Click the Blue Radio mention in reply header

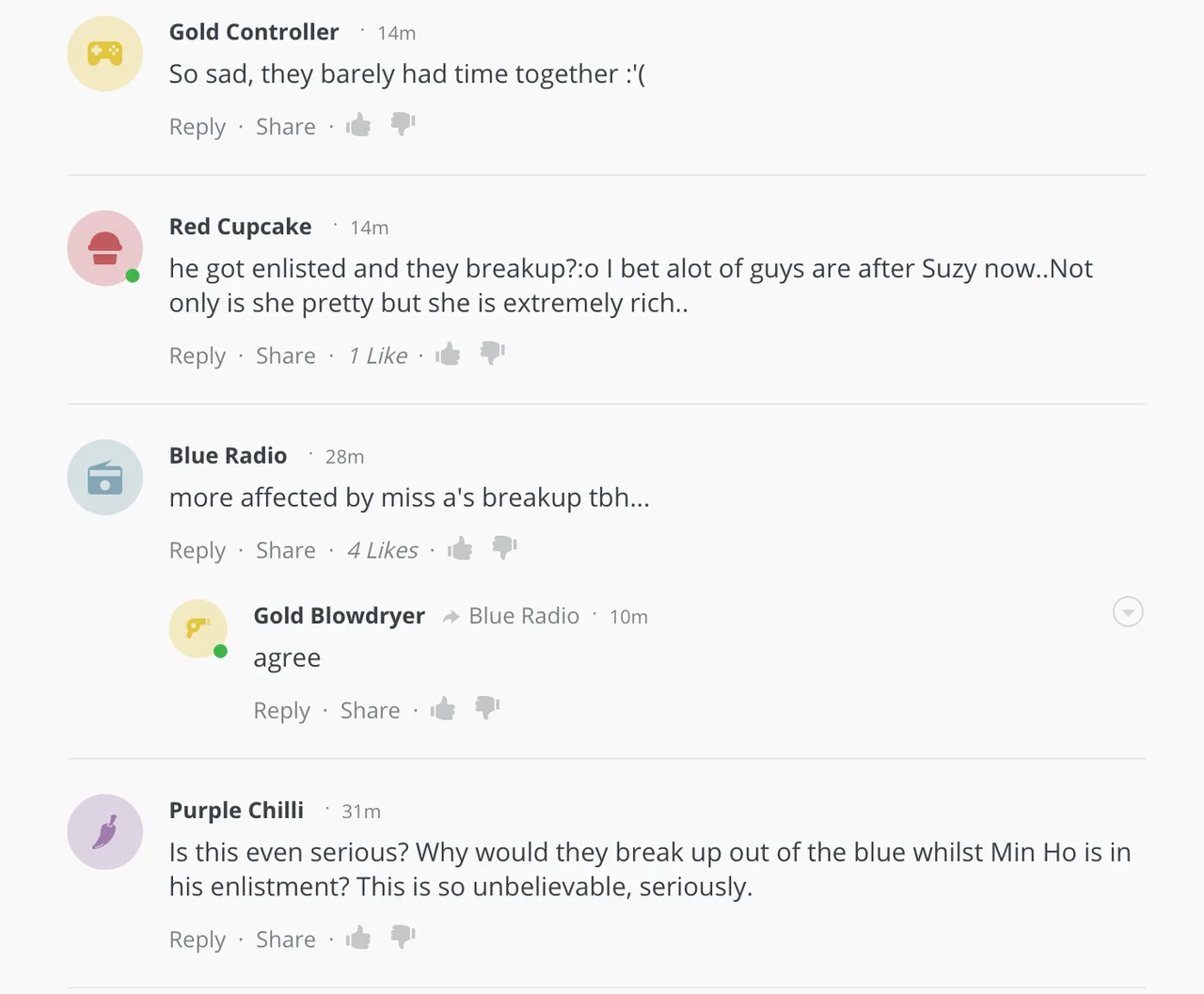(524, 616)
